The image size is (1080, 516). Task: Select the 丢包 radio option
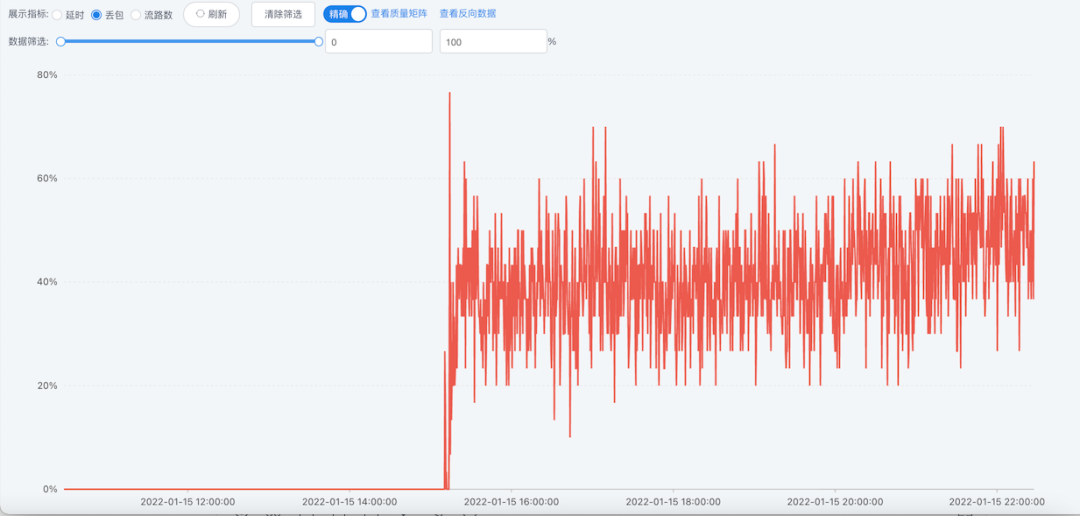coord(96,15)
